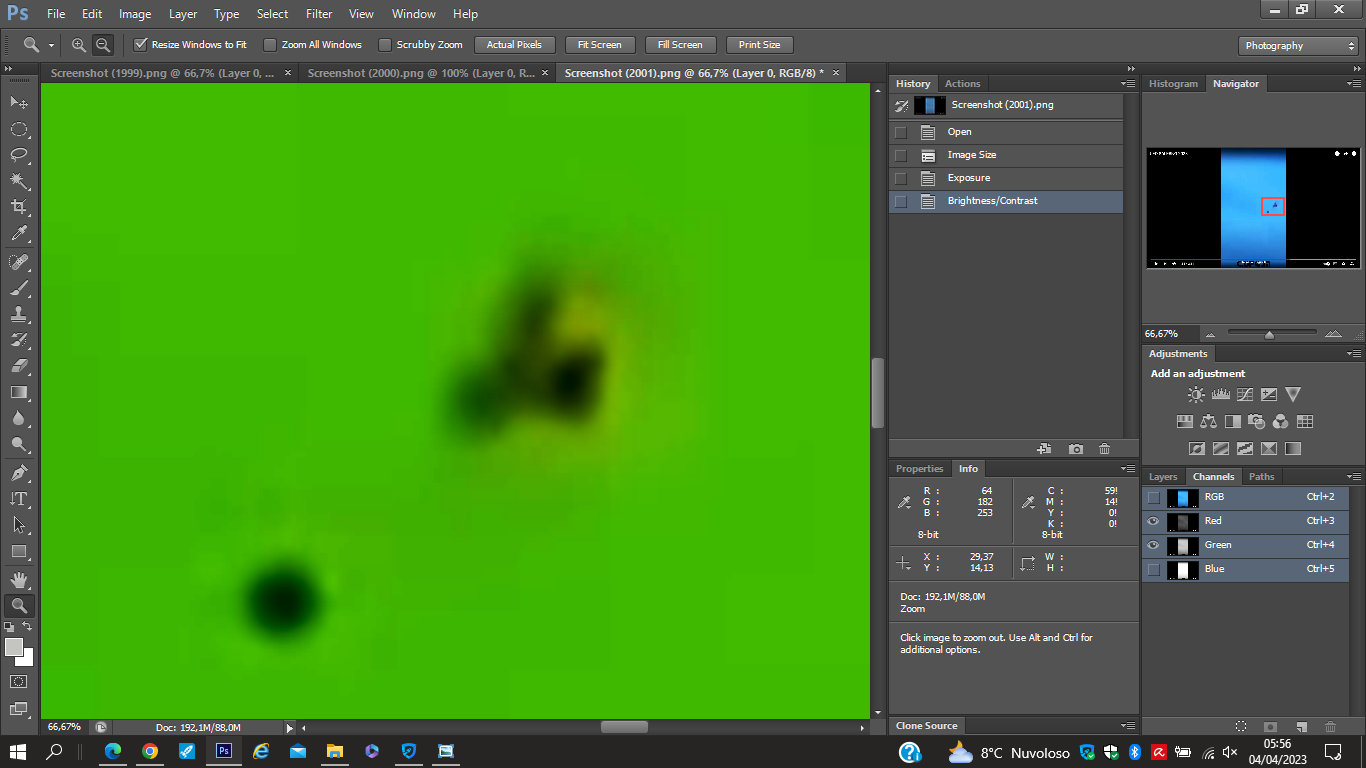Click the Brightness/Contrast adjustment icon
Screen dimensions: 1366x768
(1196, 395)
